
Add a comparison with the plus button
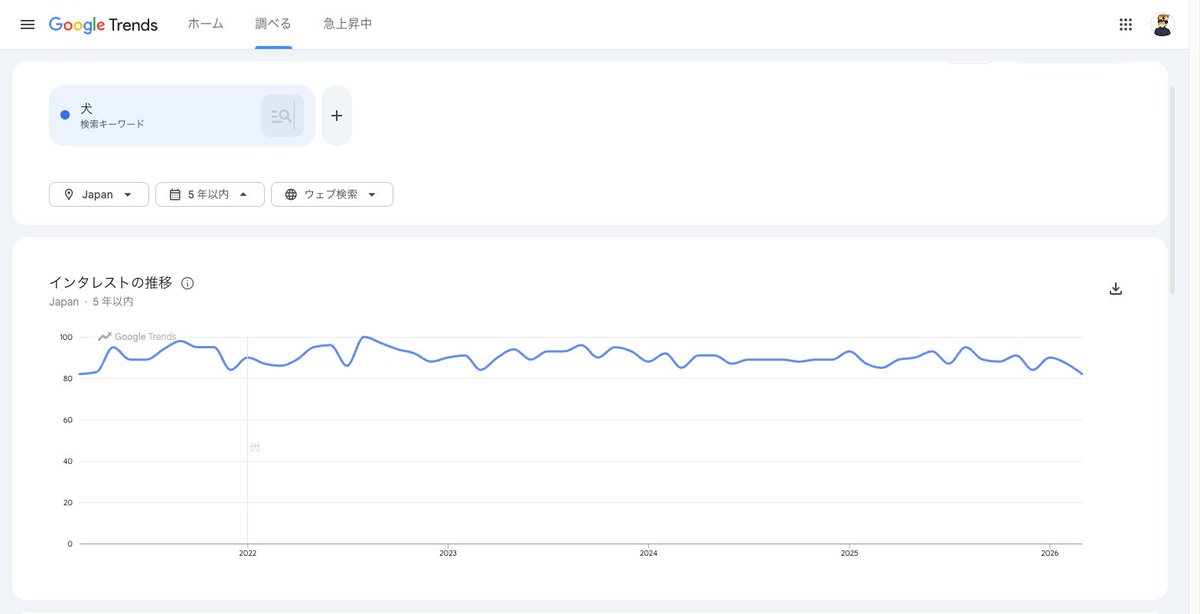336,116
